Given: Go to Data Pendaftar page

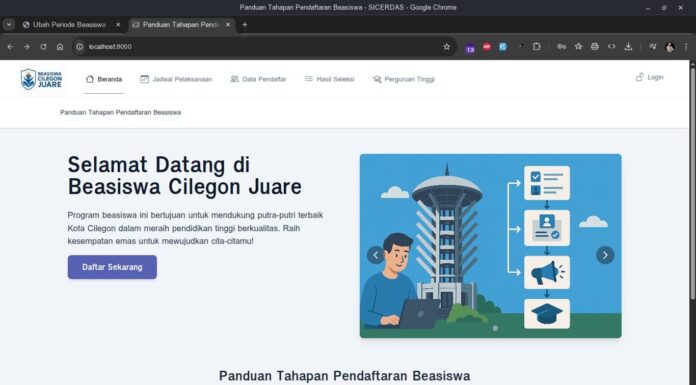Looking at the screenshot, I should point(258,79).
